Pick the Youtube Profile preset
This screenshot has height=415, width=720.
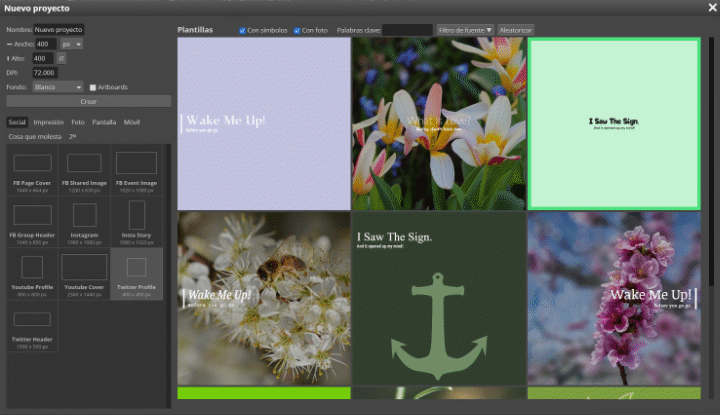point(32,274)
